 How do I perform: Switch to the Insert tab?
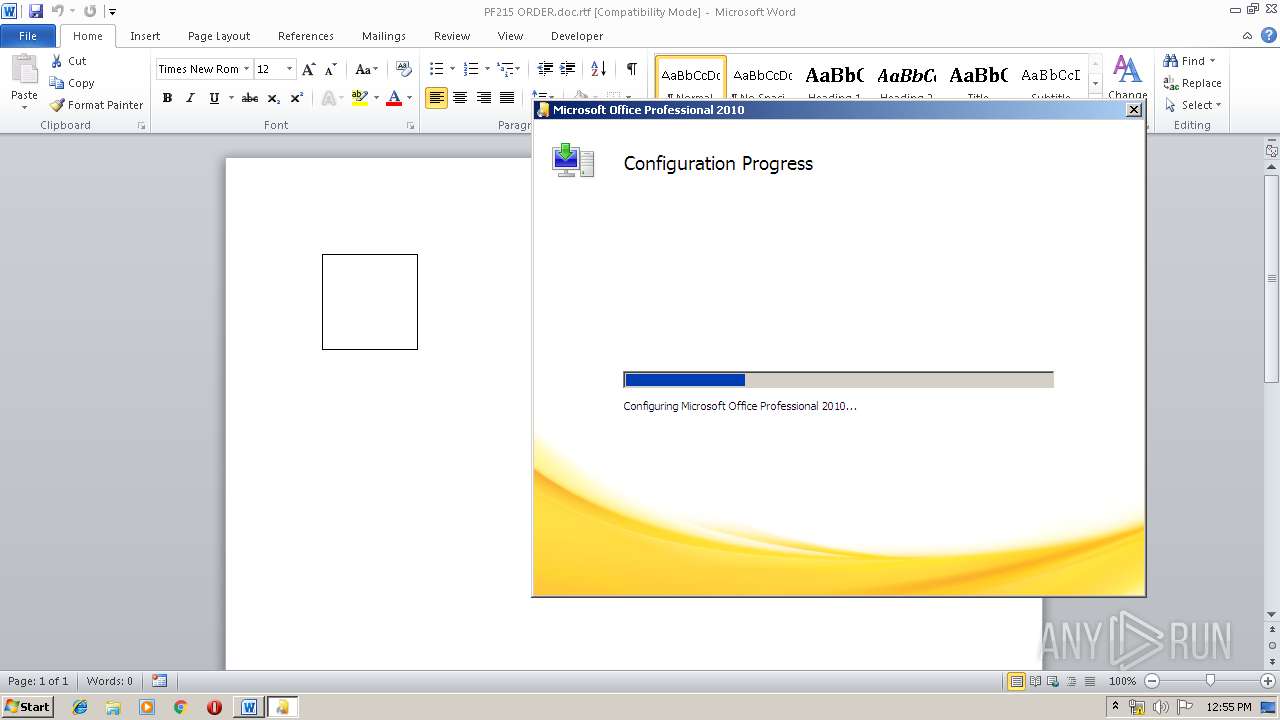(x=145, y=36)
